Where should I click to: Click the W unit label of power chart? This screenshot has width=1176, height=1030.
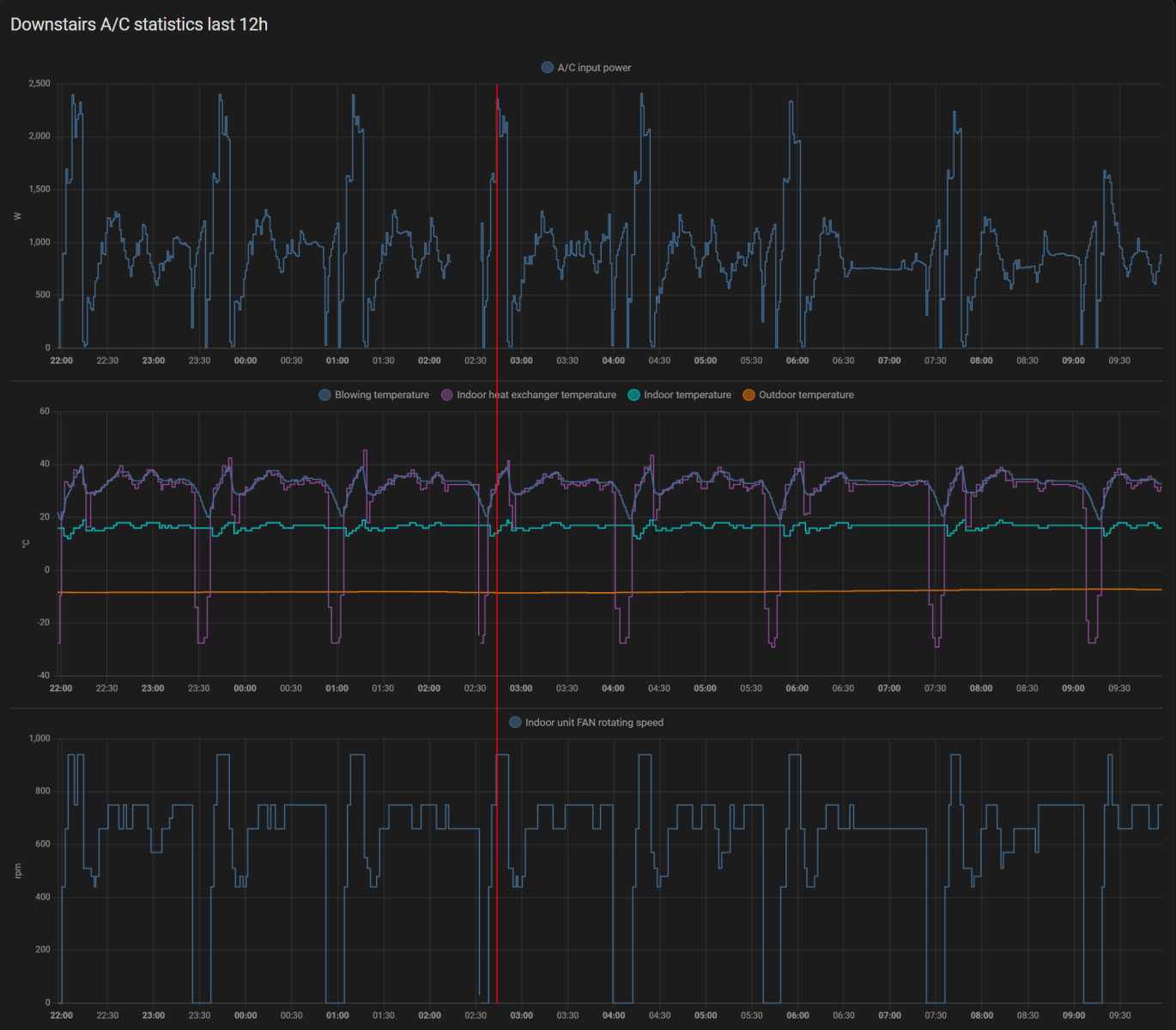pos(17,216)
